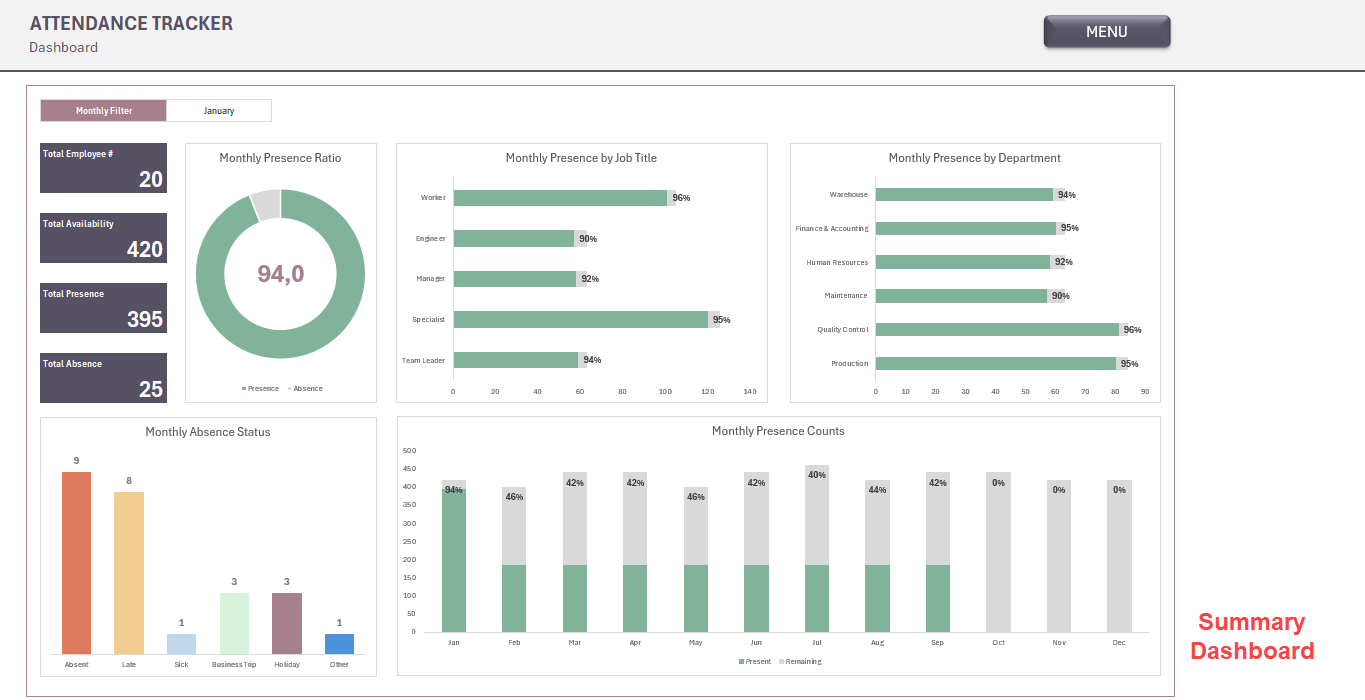Select the Absence legend entry under donut
The width and height of the screenshot is (1365, 700).
(306, 388)
